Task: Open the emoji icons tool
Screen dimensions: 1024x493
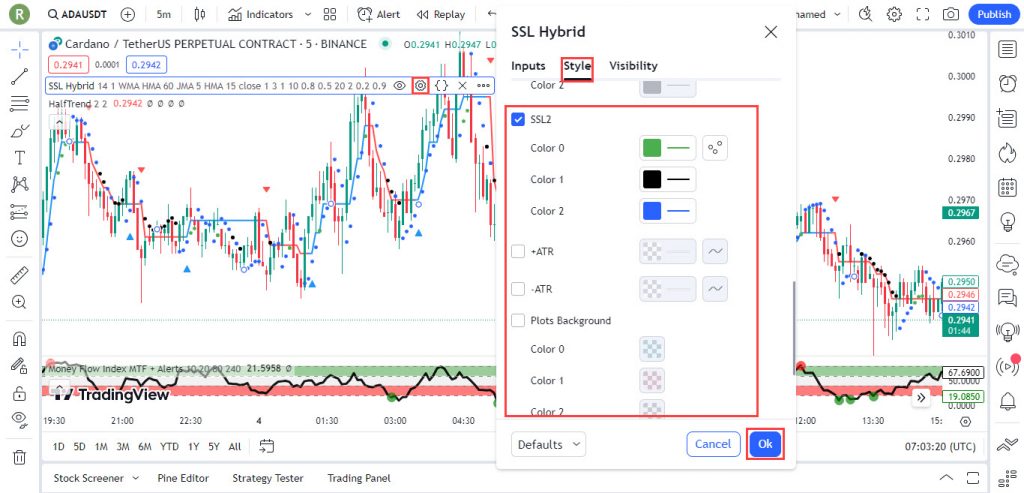Action: tap(20, 238)
